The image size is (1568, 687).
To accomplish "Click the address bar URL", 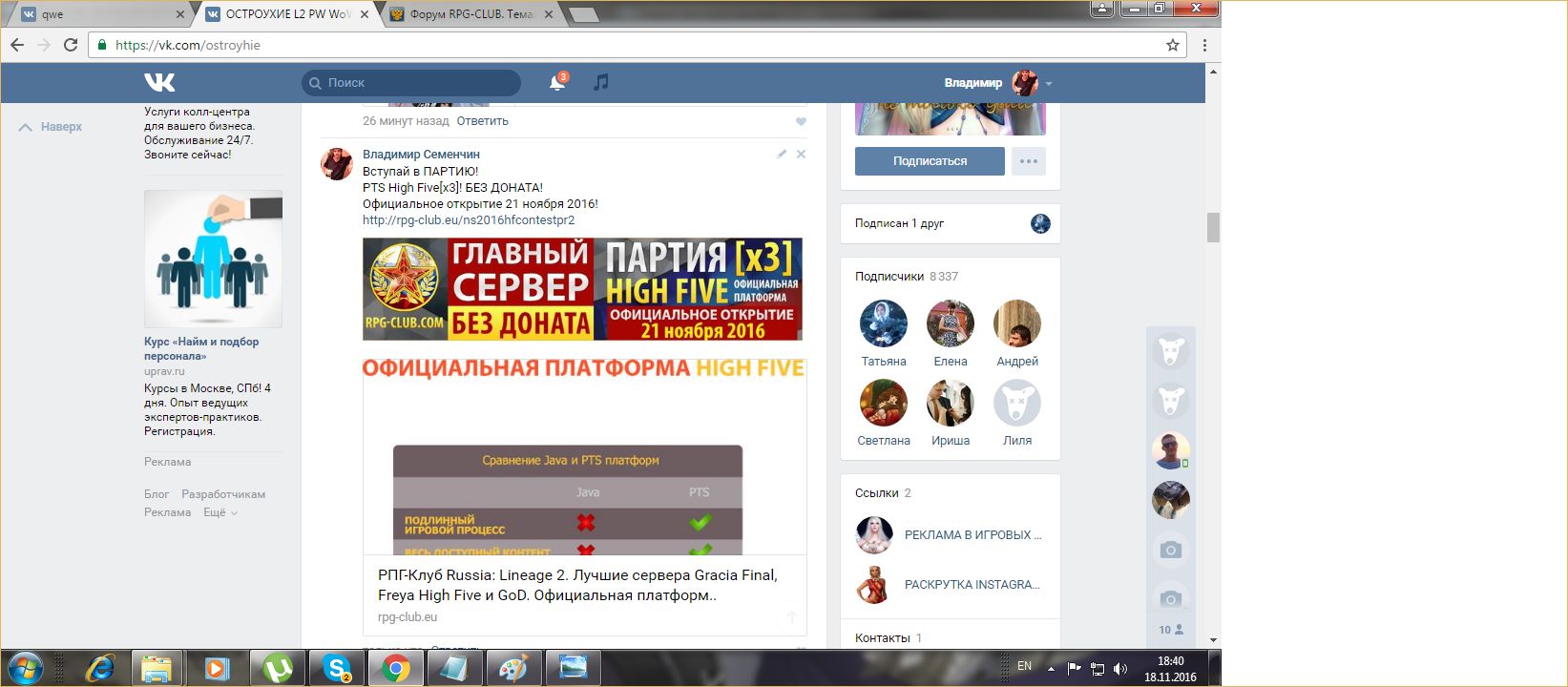I will pos(188,45).
